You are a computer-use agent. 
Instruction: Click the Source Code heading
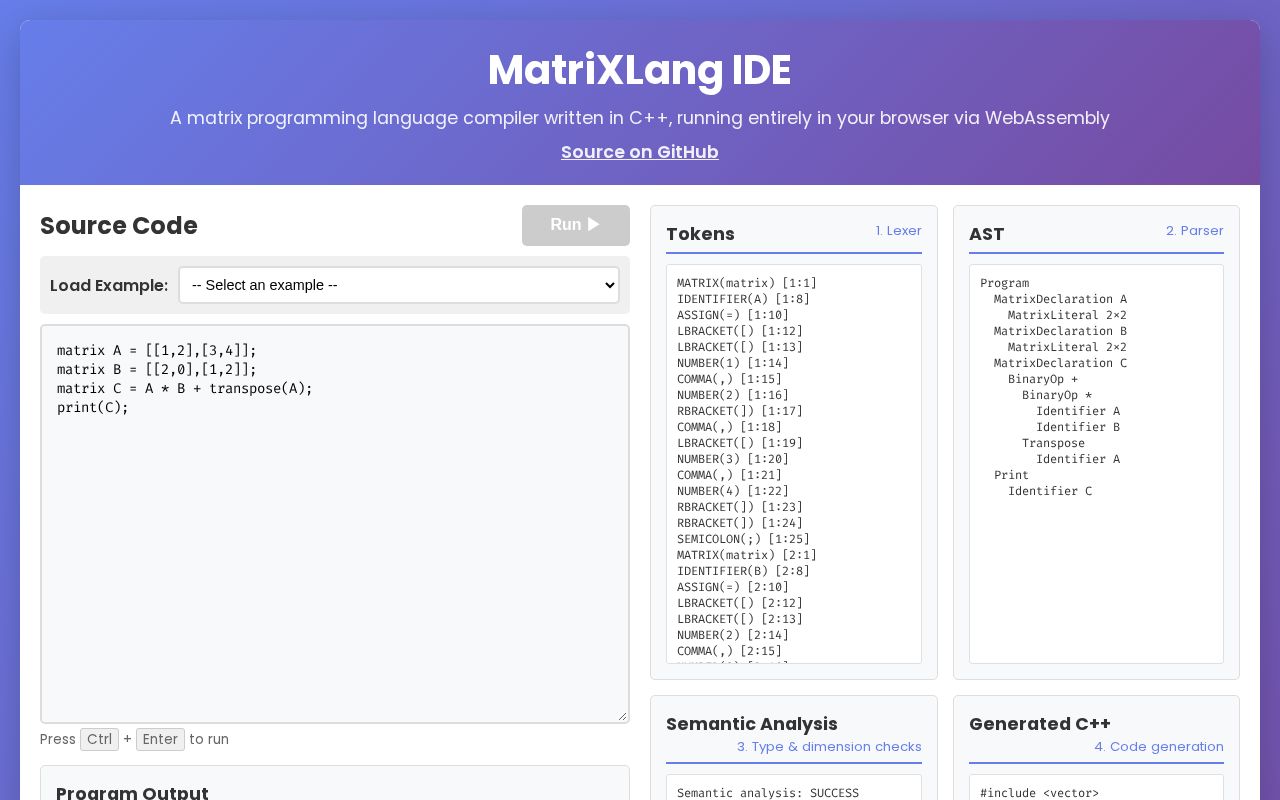pyautogui.click(x=119, y=226)
